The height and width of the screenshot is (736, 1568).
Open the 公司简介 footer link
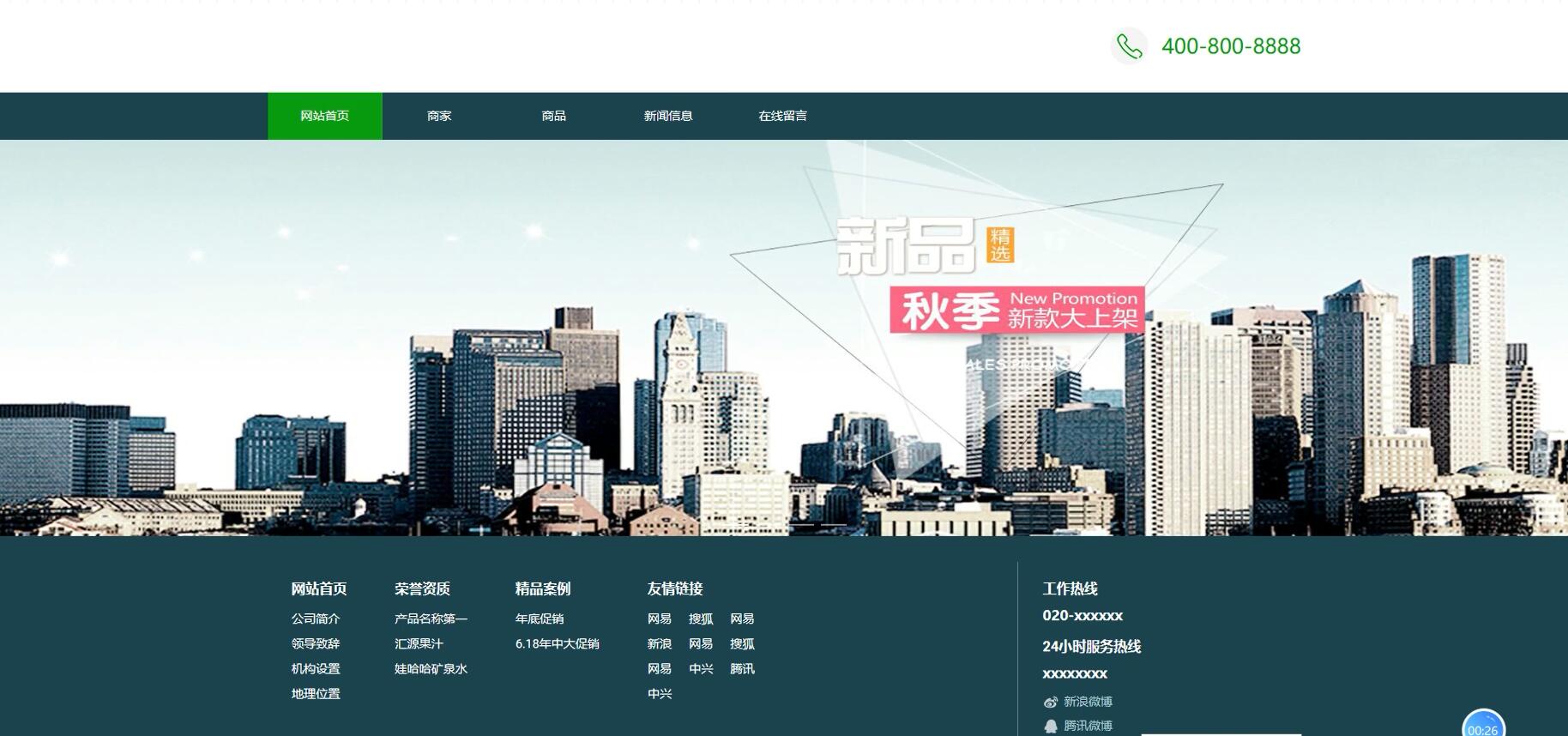point(316,618)
